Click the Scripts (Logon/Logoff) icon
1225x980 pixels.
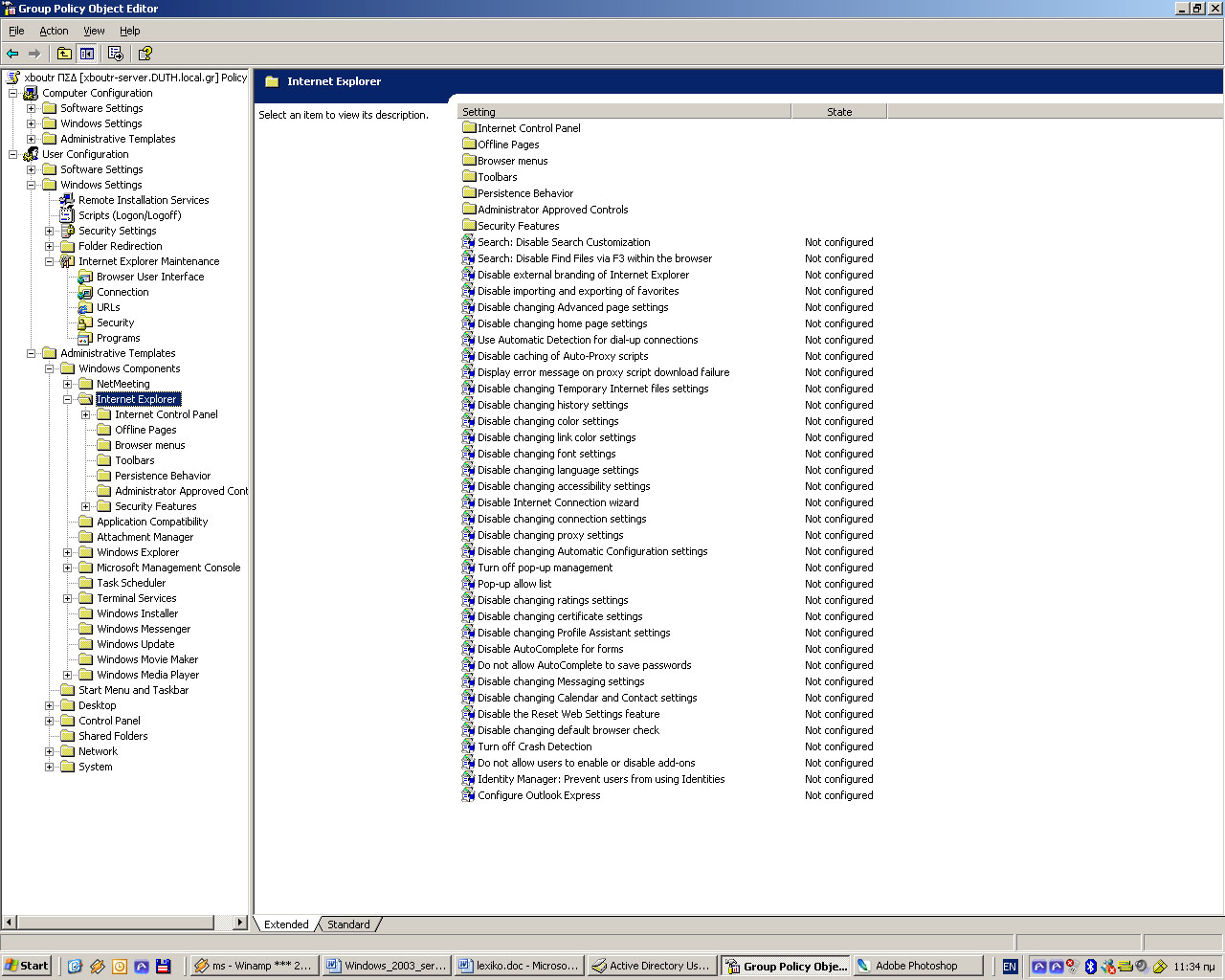click(x=67, y=215)
